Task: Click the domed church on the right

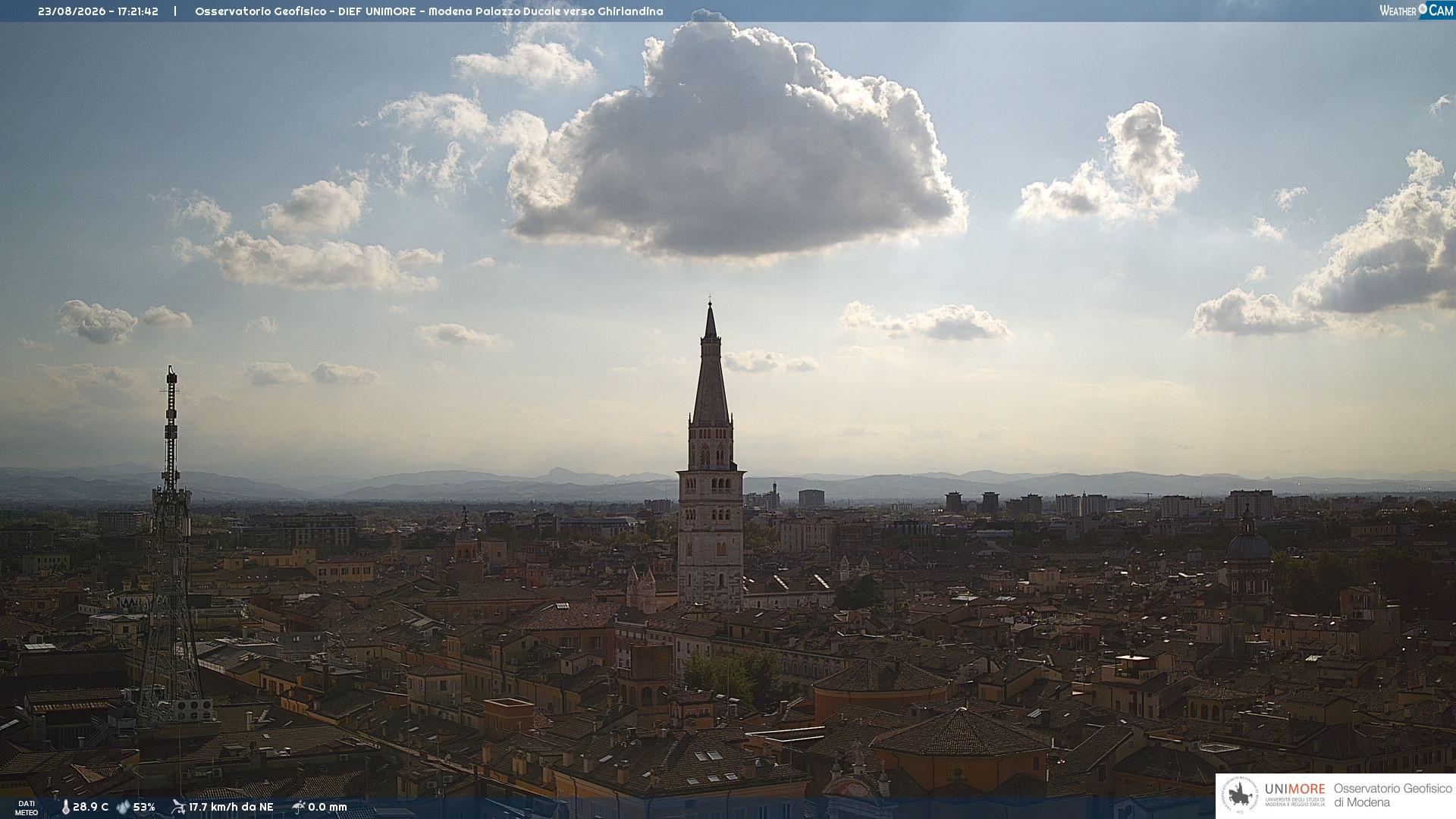Action: click(x=1249, y=561)
